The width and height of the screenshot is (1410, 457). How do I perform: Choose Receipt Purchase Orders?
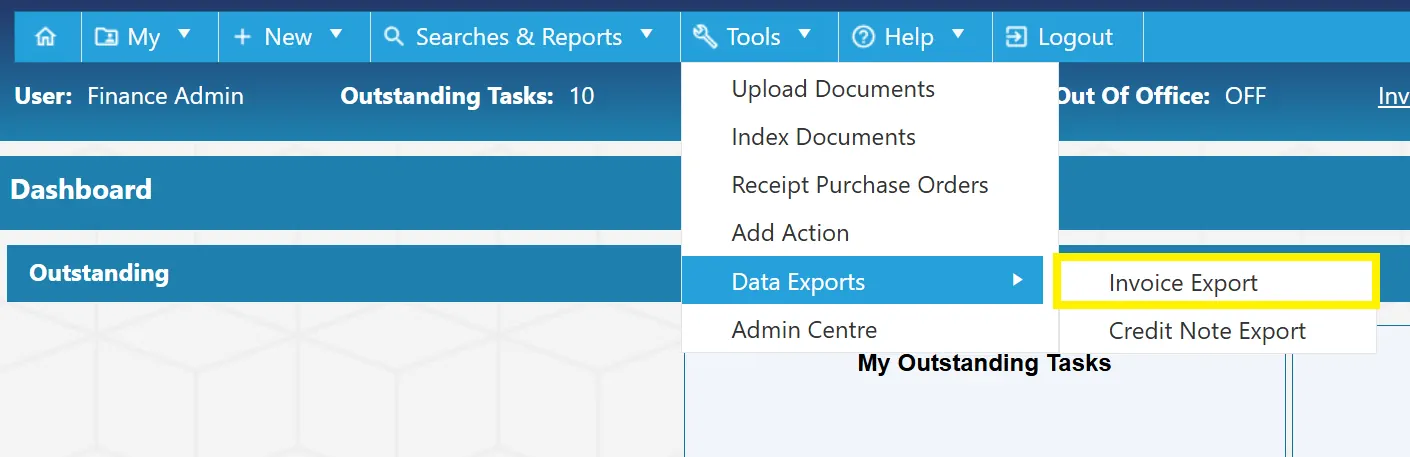870,185
